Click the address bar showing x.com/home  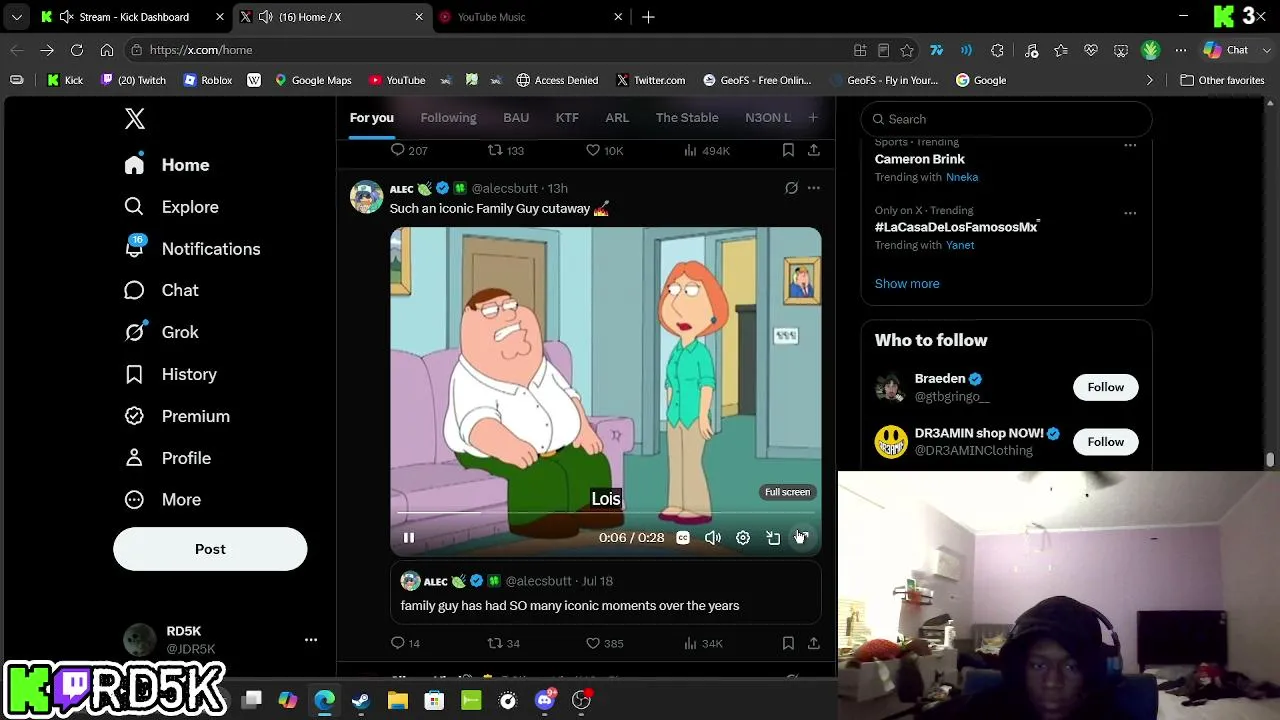(490, 50)
